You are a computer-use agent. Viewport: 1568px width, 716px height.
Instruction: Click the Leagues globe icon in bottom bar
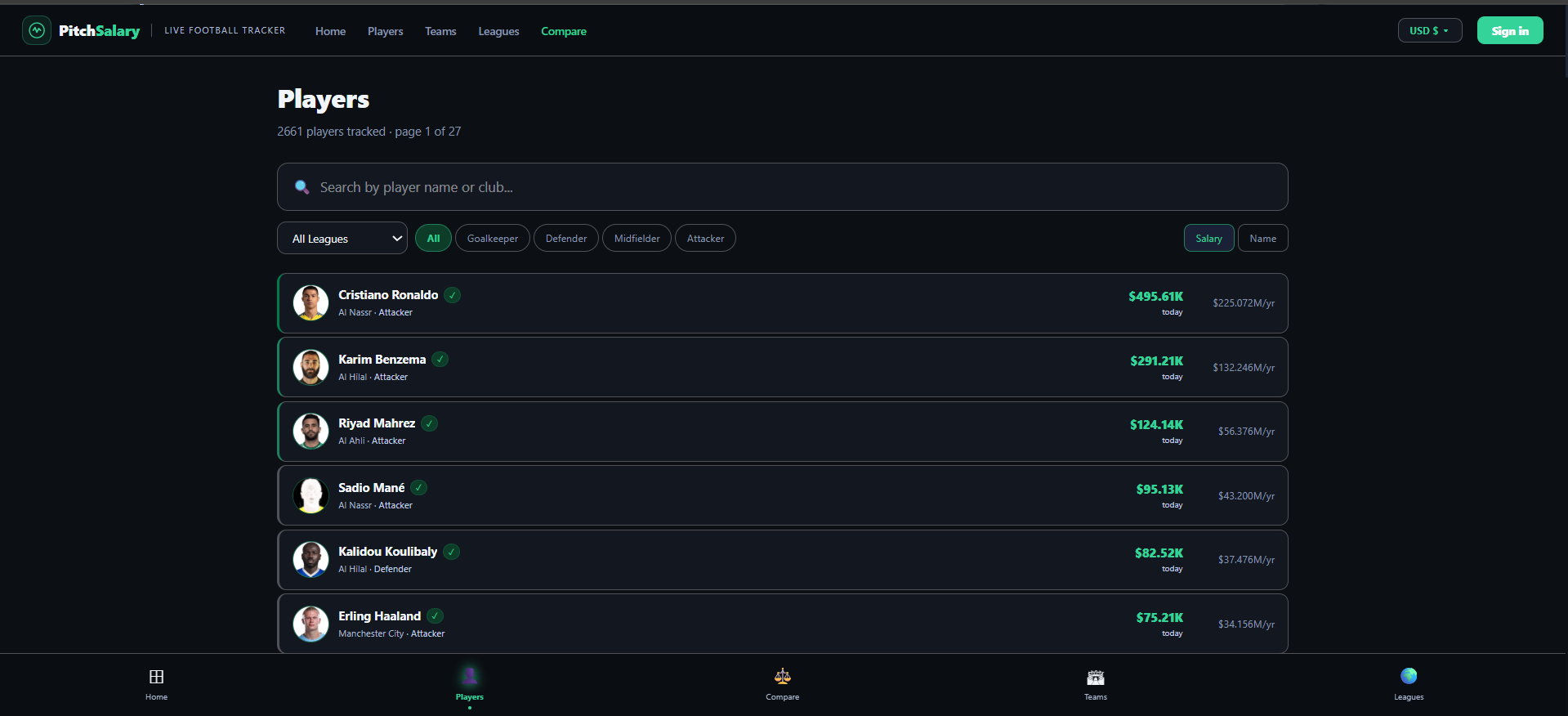click(1409, 676)
